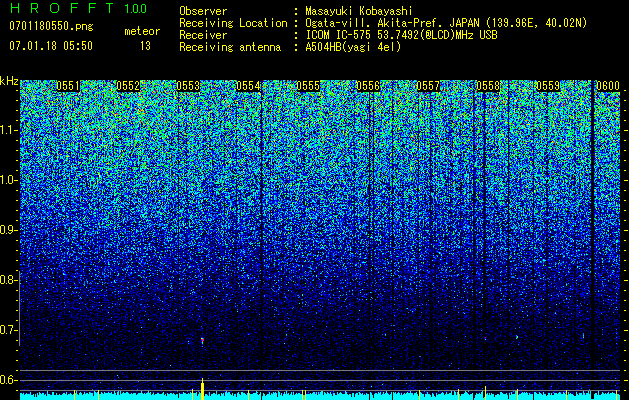Click the 'meteor' count label
629x400 pixels.
pos(142,31)
